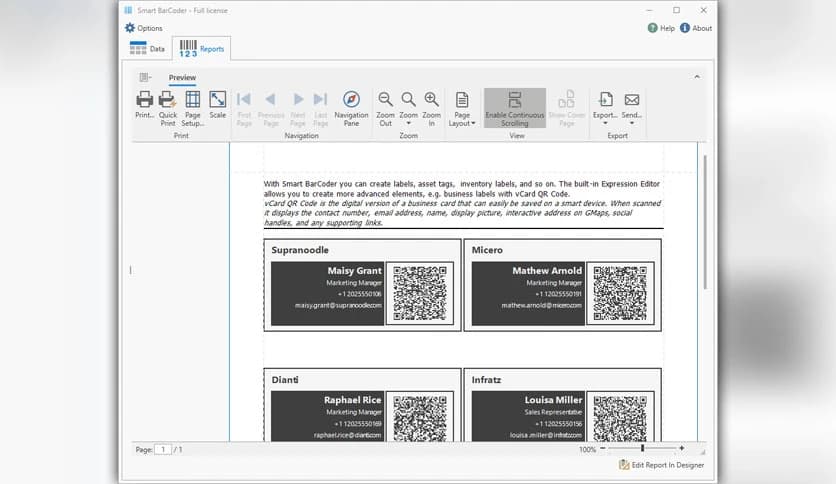The height and width of the screenshot is (484, 836).
Task: Select the Scale tool
Action: 218,104
